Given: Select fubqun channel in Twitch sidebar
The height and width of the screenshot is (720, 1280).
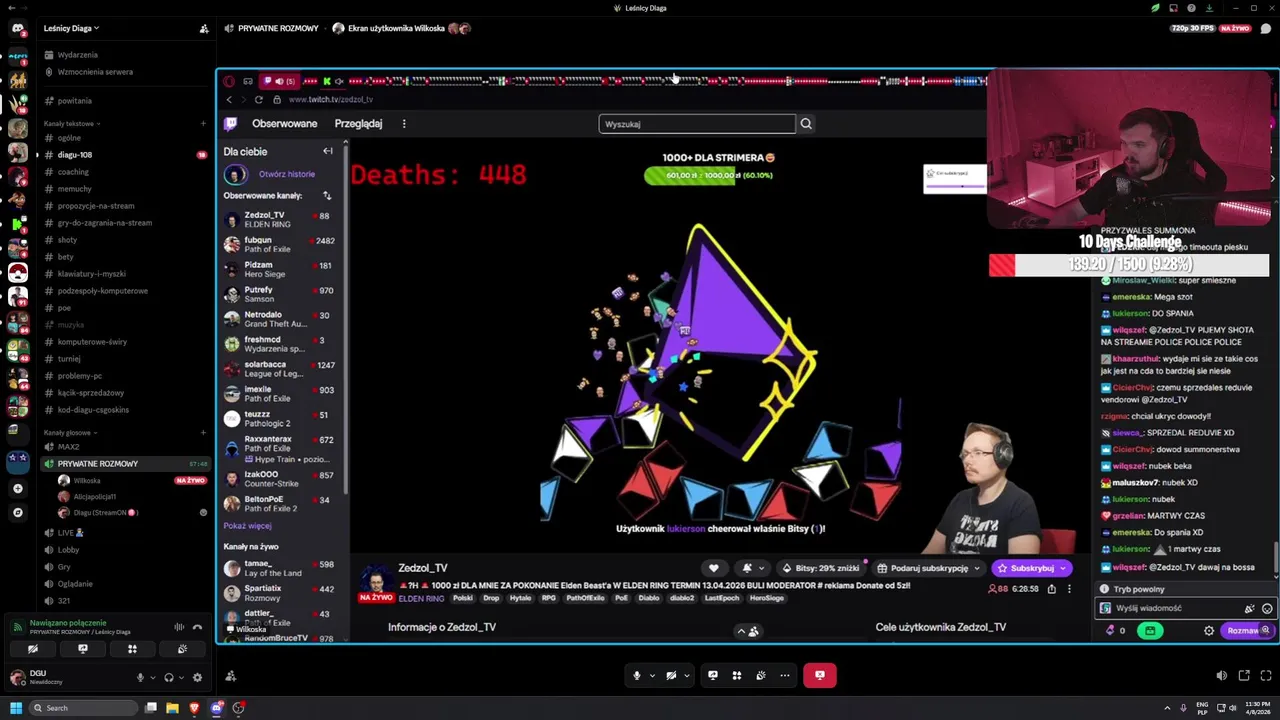Looking at the screenshot, I should pyautogui.click(x=284, y=245).
